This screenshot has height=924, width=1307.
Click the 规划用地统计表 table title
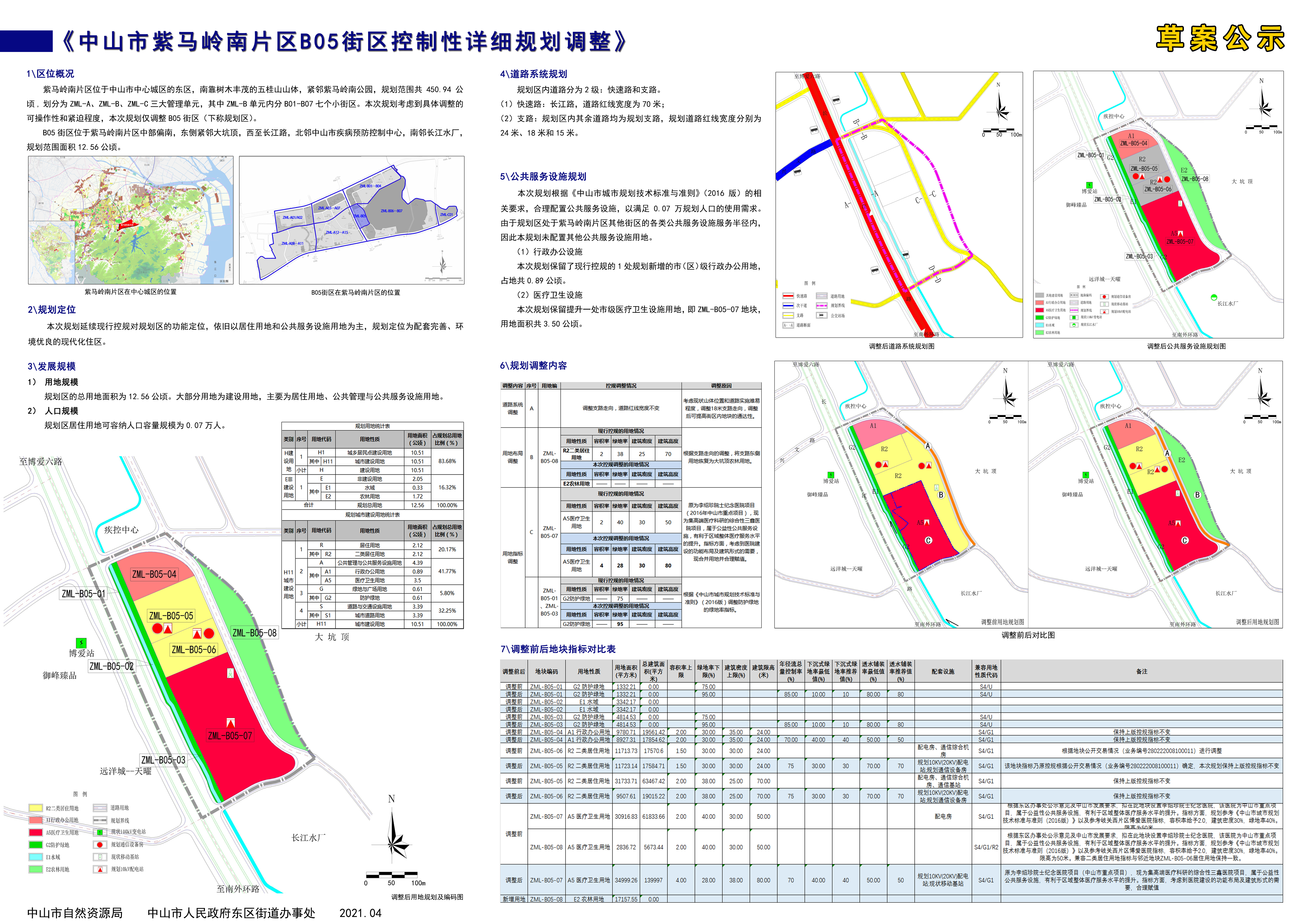pos(372,426)
